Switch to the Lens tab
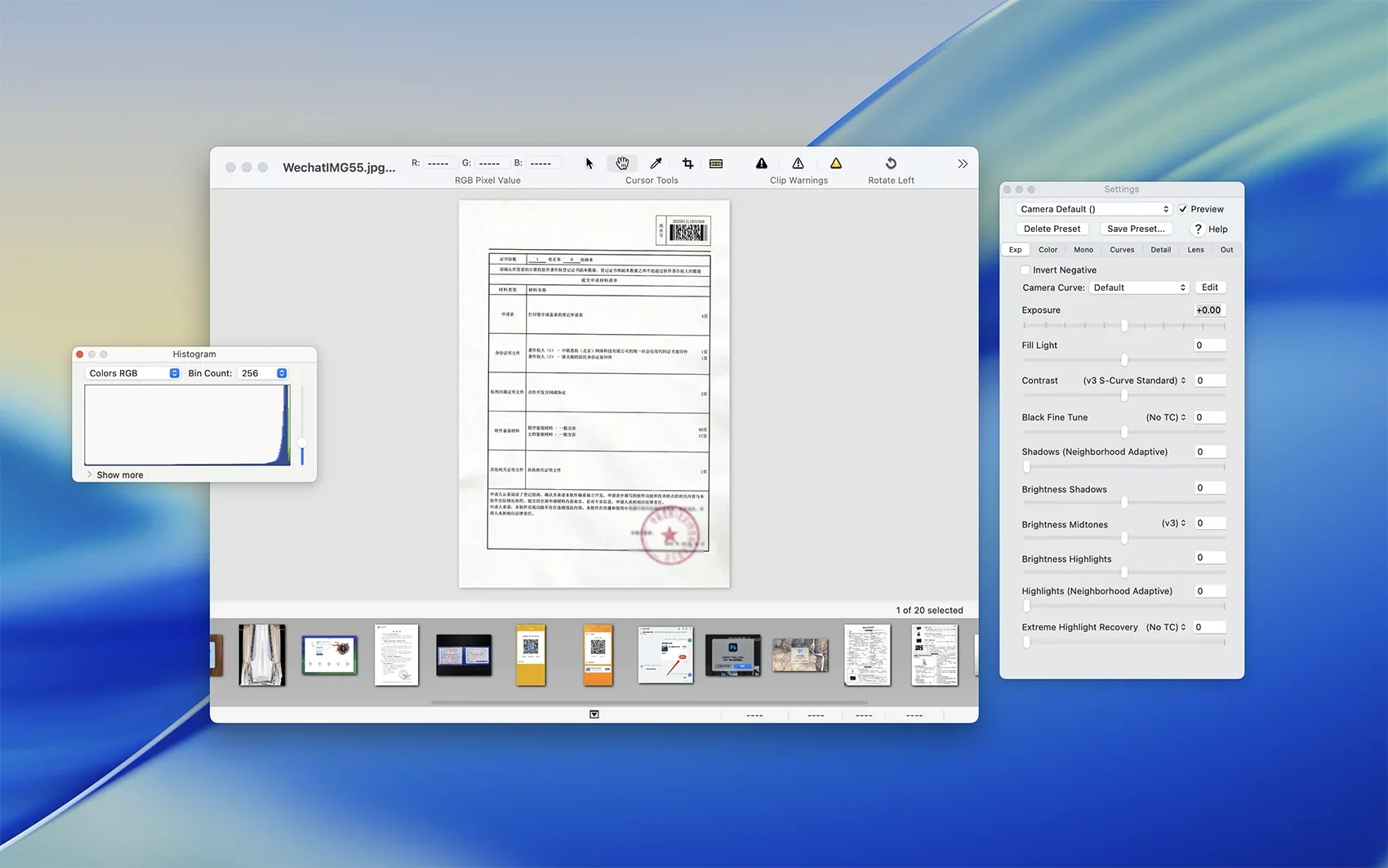 (x=1195, y=250)
